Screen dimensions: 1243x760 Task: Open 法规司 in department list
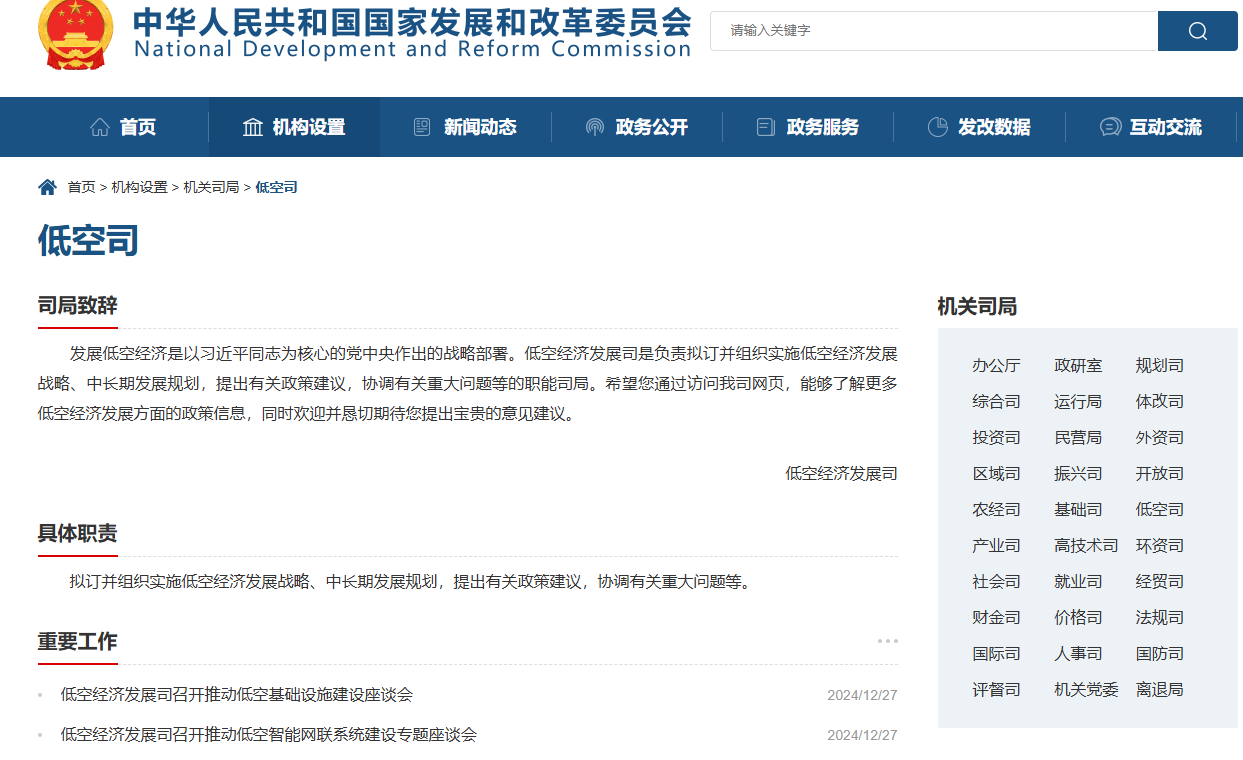point(1159,617)
